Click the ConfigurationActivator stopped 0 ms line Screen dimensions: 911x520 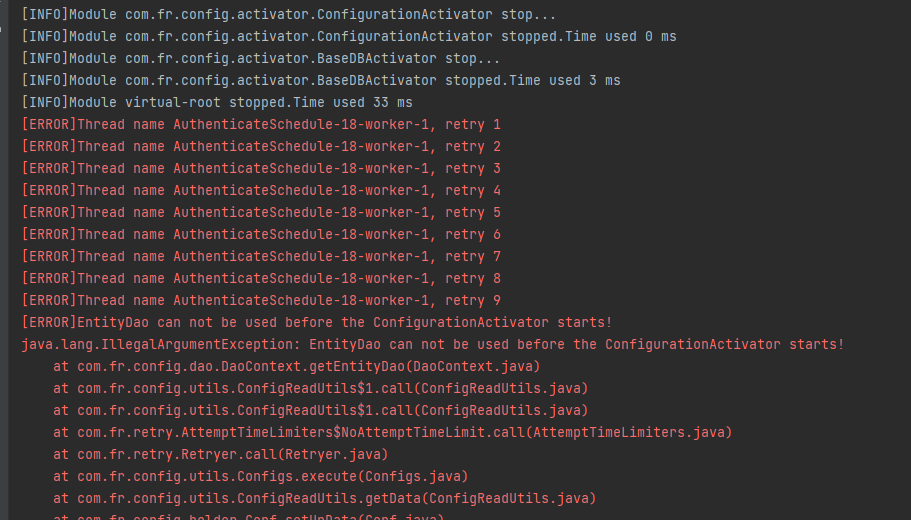click(x=349, y=37)
